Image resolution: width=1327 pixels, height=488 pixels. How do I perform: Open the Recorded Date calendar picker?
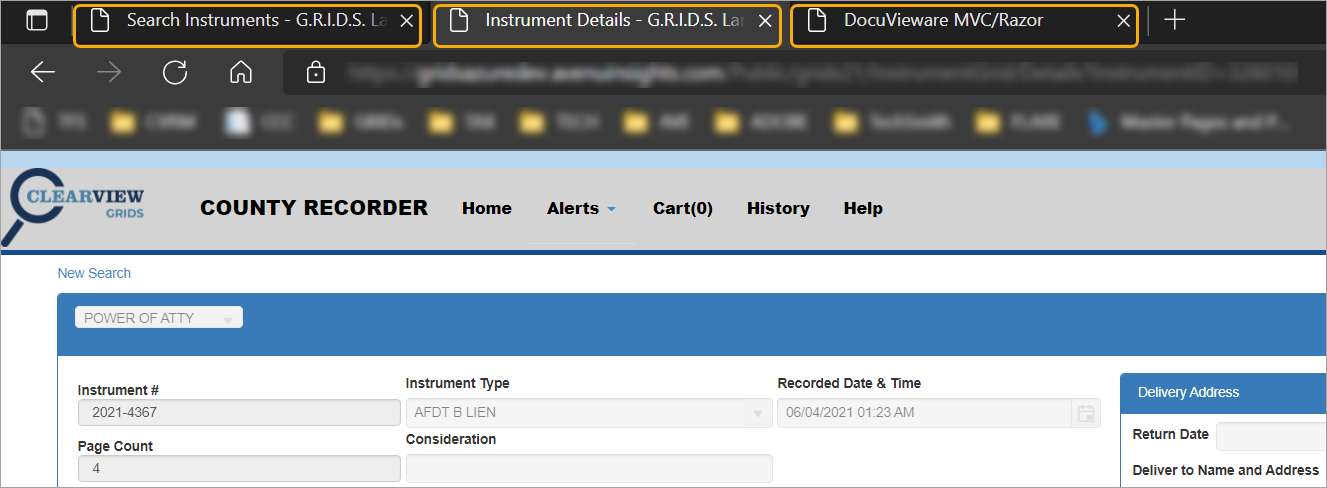(1085, 413)
